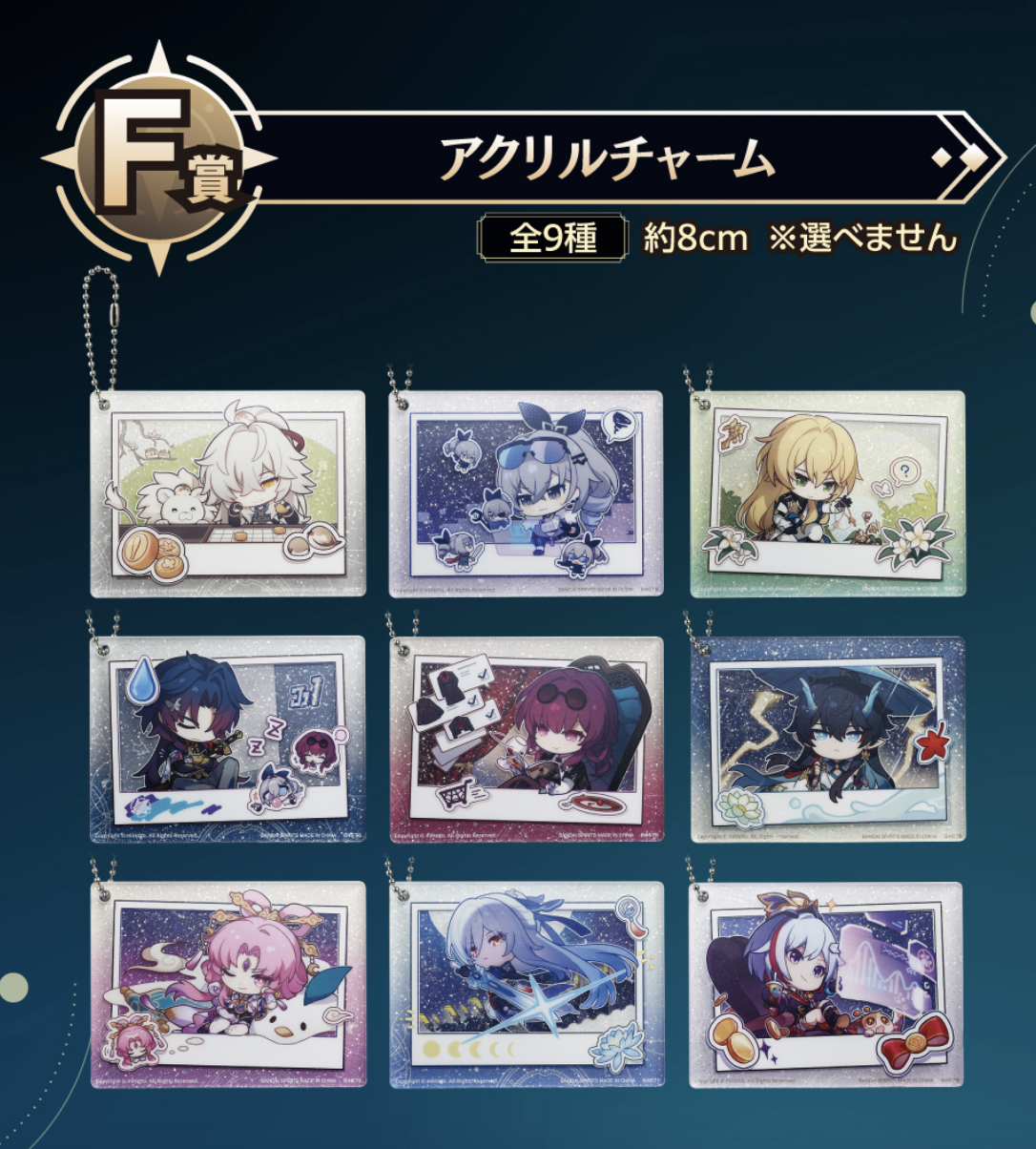Select the sleeping dark-haired swordsman charm
1036x1149 pixels.
[x=227, y=740]
